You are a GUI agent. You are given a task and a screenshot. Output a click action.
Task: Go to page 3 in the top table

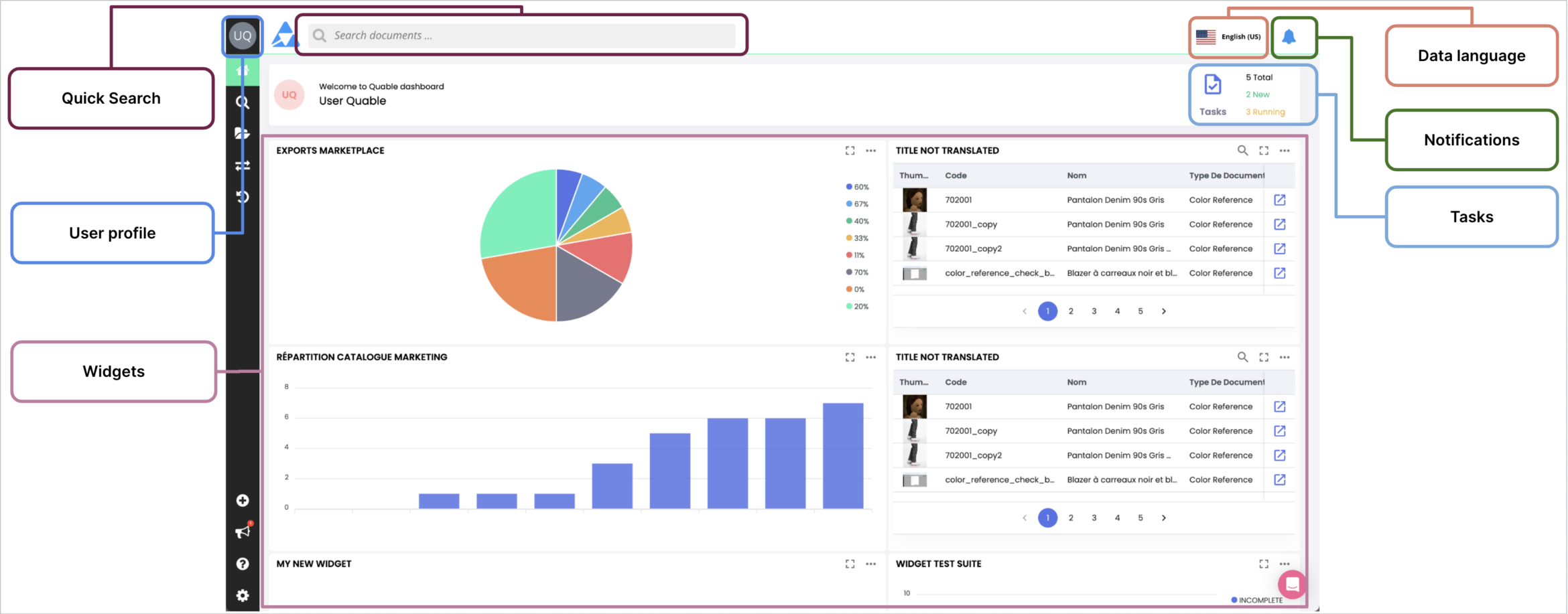pyautogui.click(x=1094, y=311)
